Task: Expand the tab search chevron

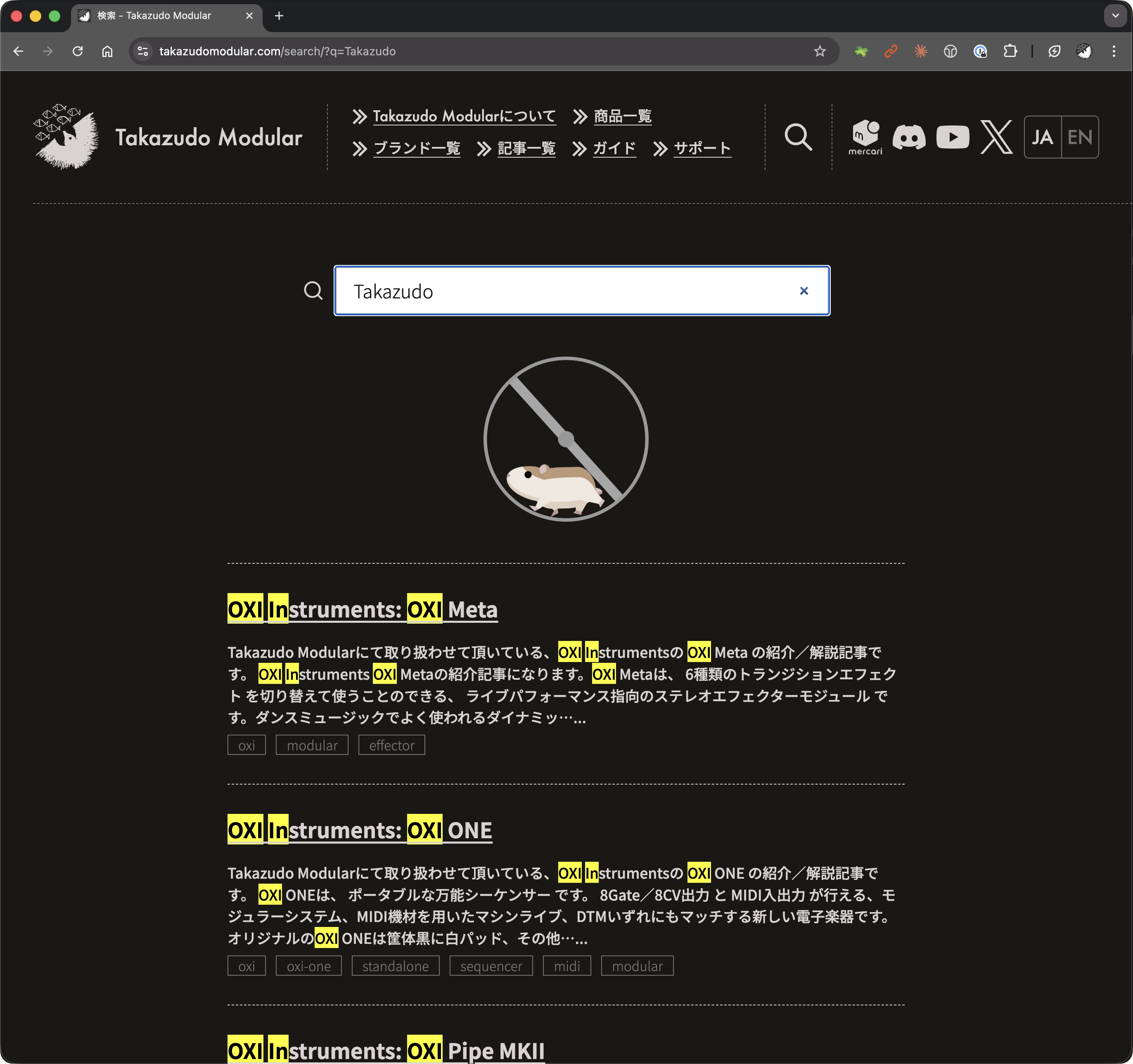Action: coord(1115,16)
